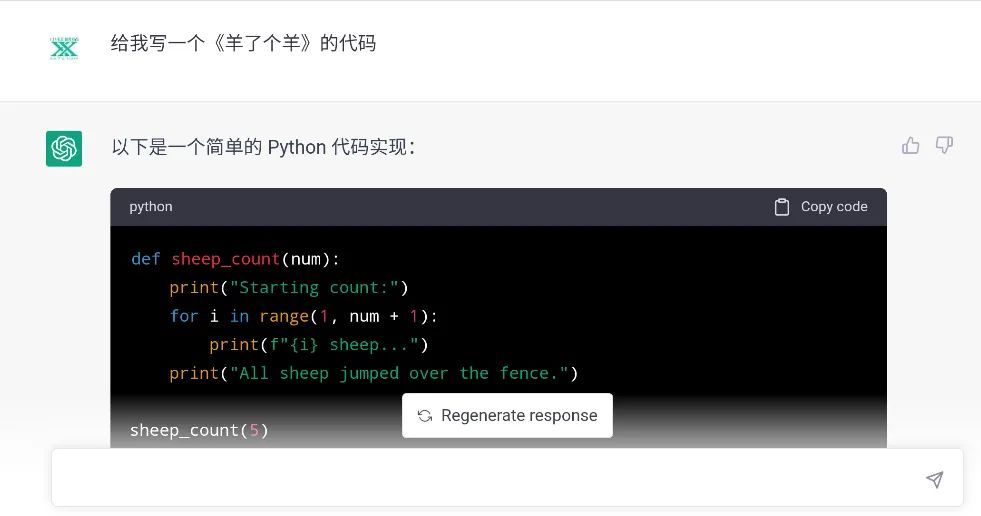The width and height of the screenshot is (981, 516).
Task: Focus the empty message input box
Action: 480,479
